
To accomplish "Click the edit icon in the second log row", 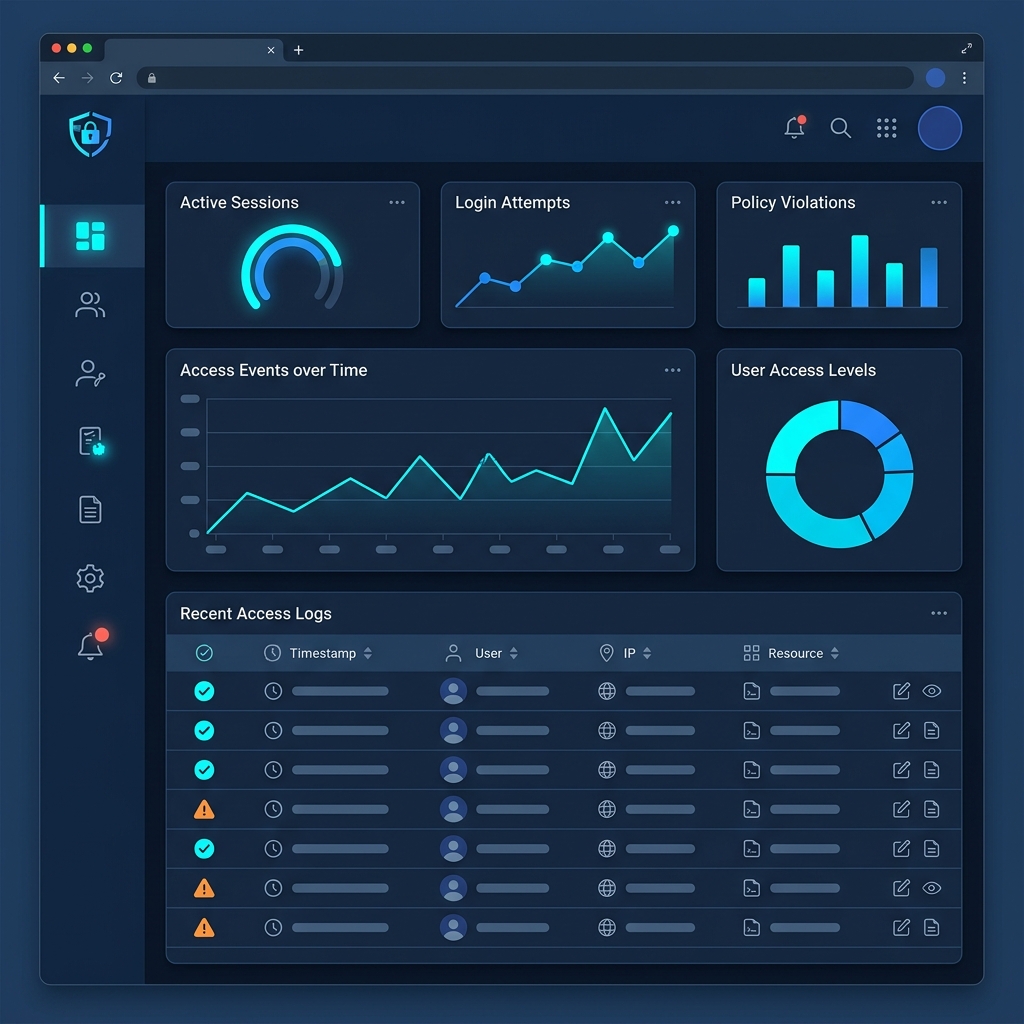I will 901,730.
